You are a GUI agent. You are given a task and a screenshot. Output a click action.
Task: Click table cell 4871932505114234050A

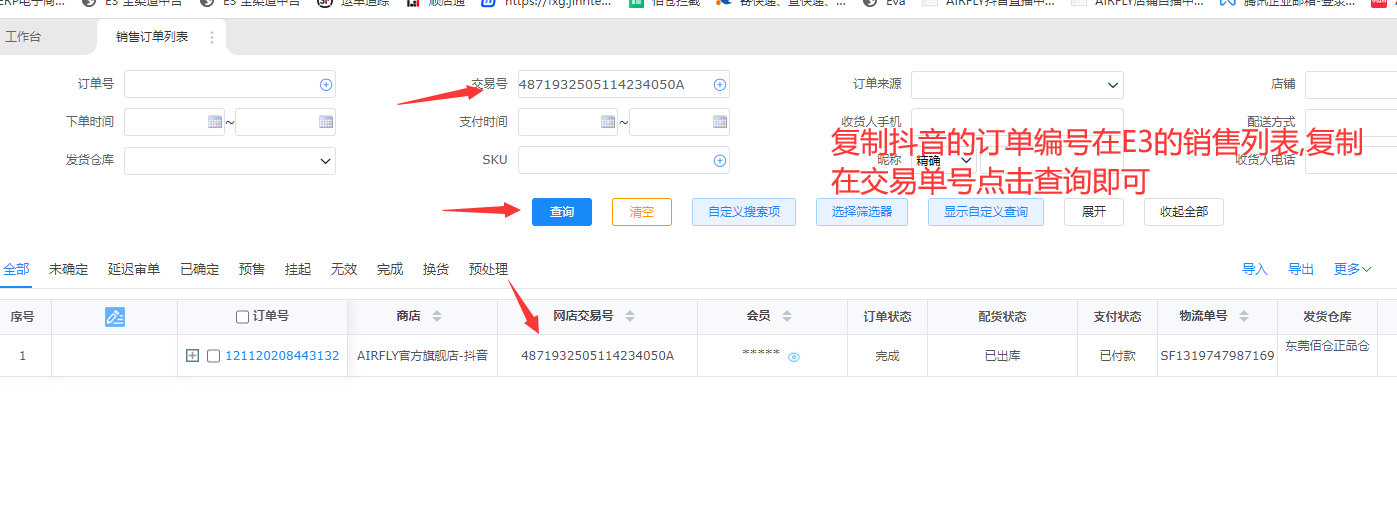click(x=597, y=356)
